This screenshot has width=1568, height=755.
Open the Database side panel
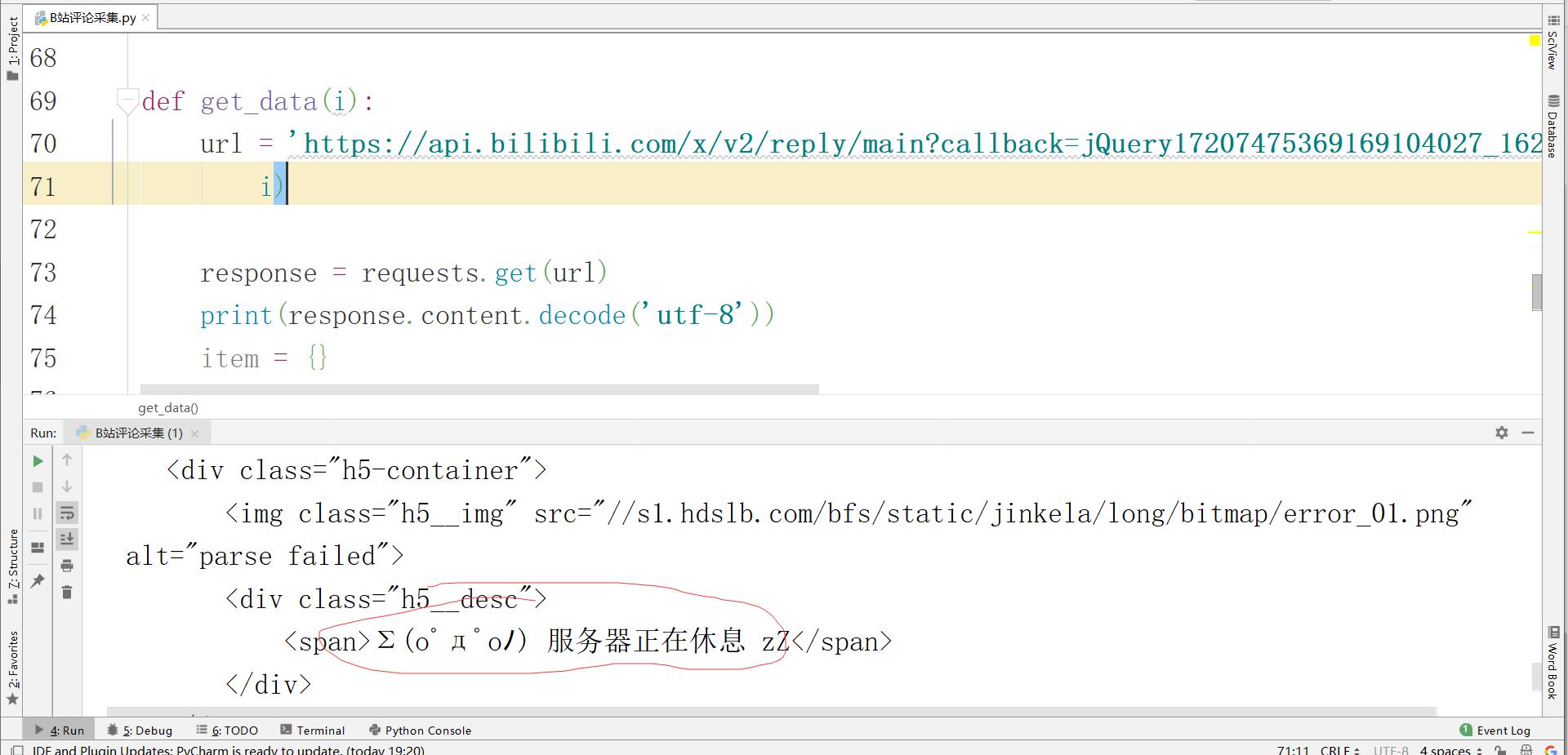[x=1552, y=127]
